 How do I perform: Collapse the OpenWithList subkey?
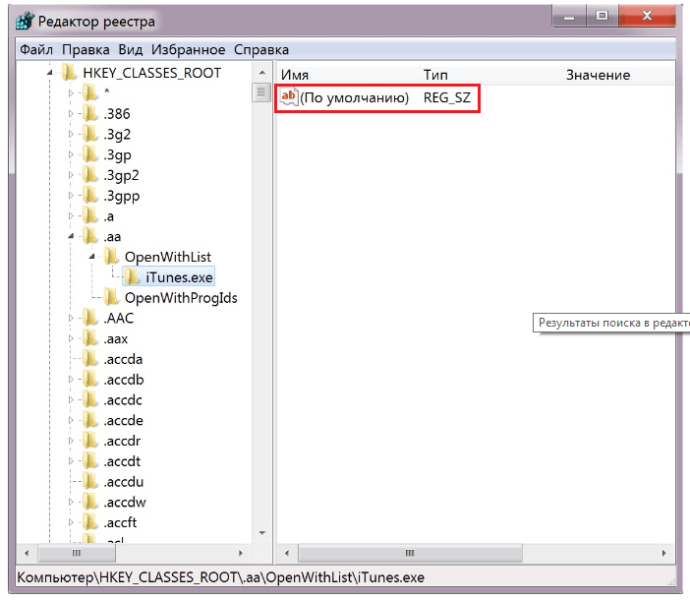click(91, 257)
